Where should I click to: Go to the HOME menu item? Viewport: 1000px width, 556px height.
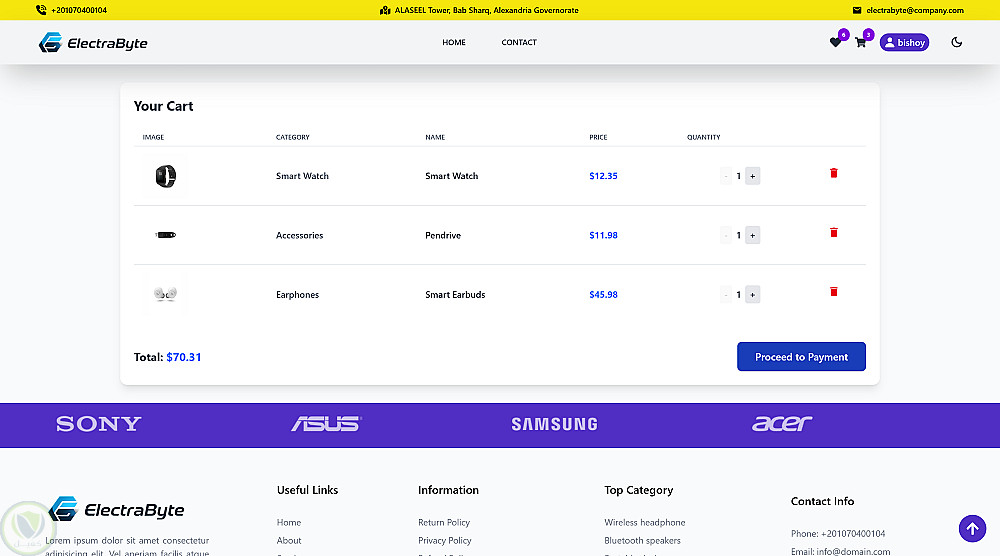tap(454, 42)
